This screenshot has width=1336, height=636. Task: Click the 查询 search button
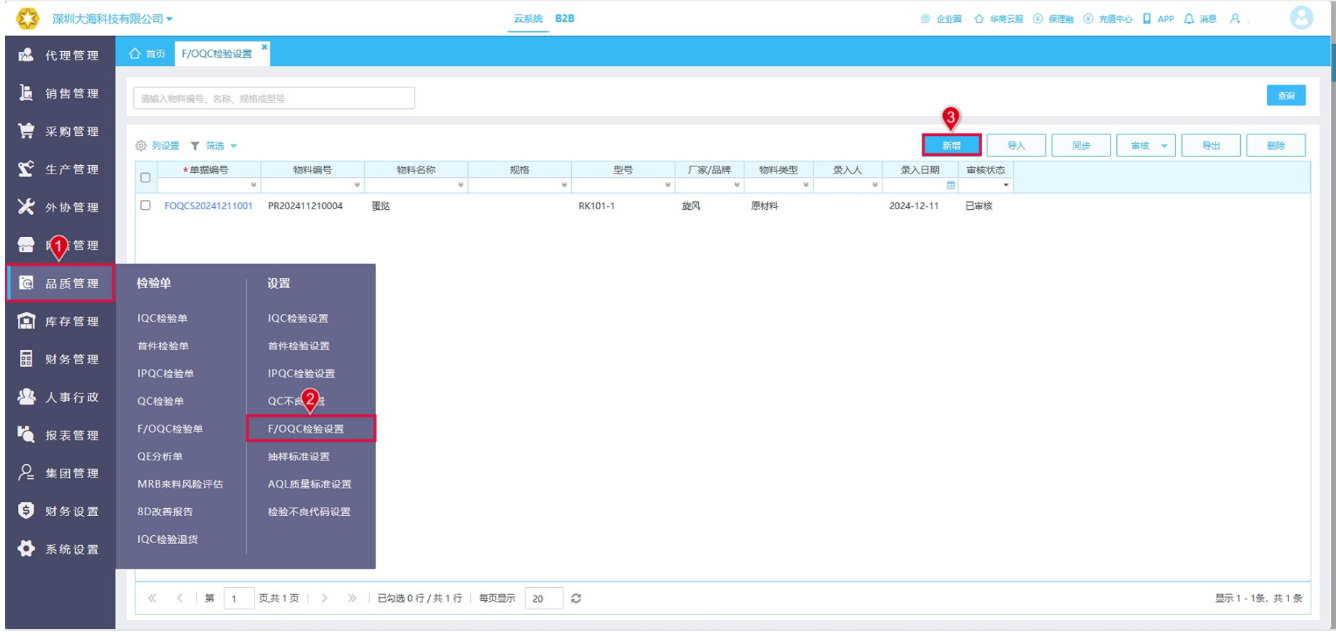point(1286,96)
